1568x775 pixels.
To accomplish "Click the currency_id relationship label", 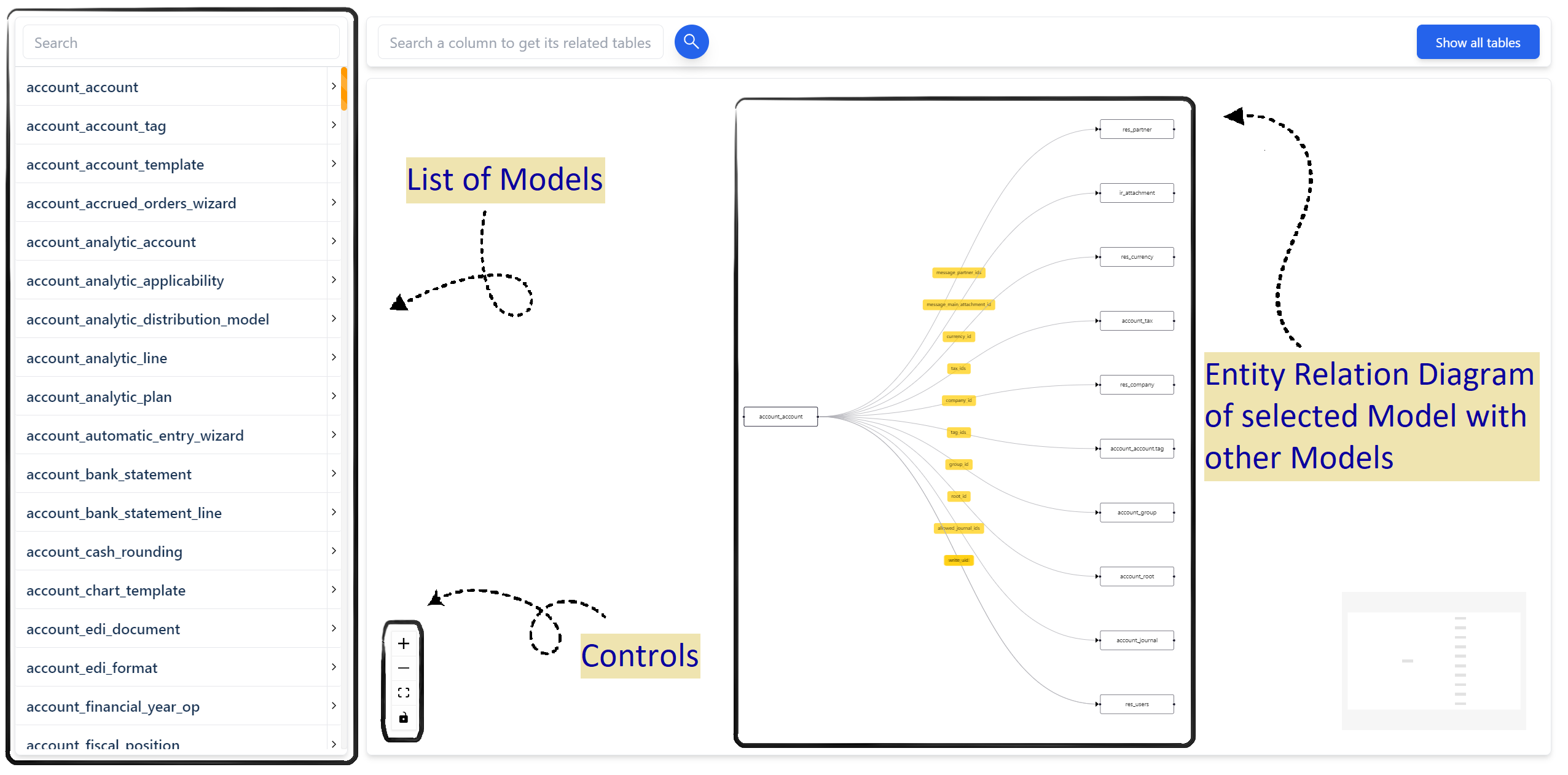I will click(x=958, y=336).
